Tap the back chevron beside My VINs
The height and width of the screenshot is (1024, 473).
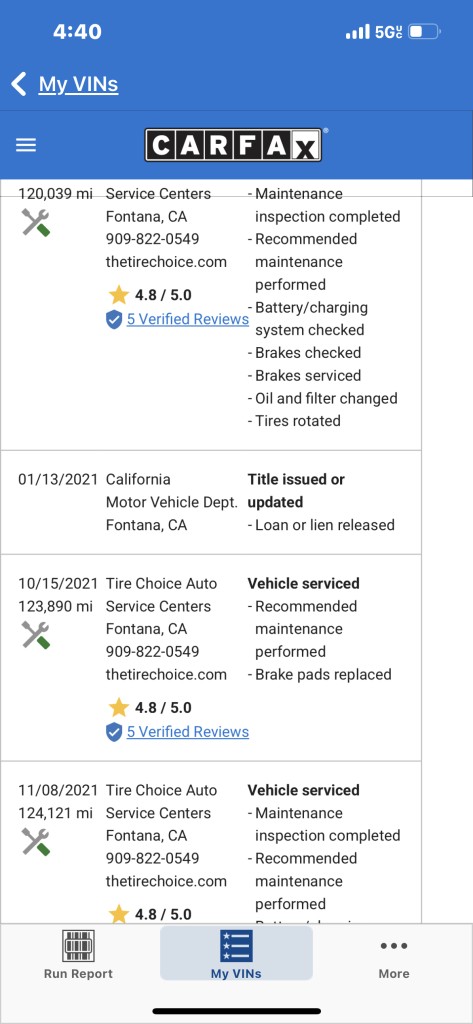(19, 84)
